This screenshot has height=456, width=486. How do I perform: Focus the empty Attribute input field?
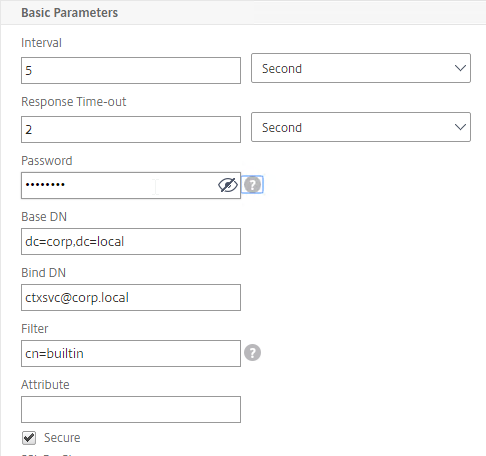click(131, 409)
